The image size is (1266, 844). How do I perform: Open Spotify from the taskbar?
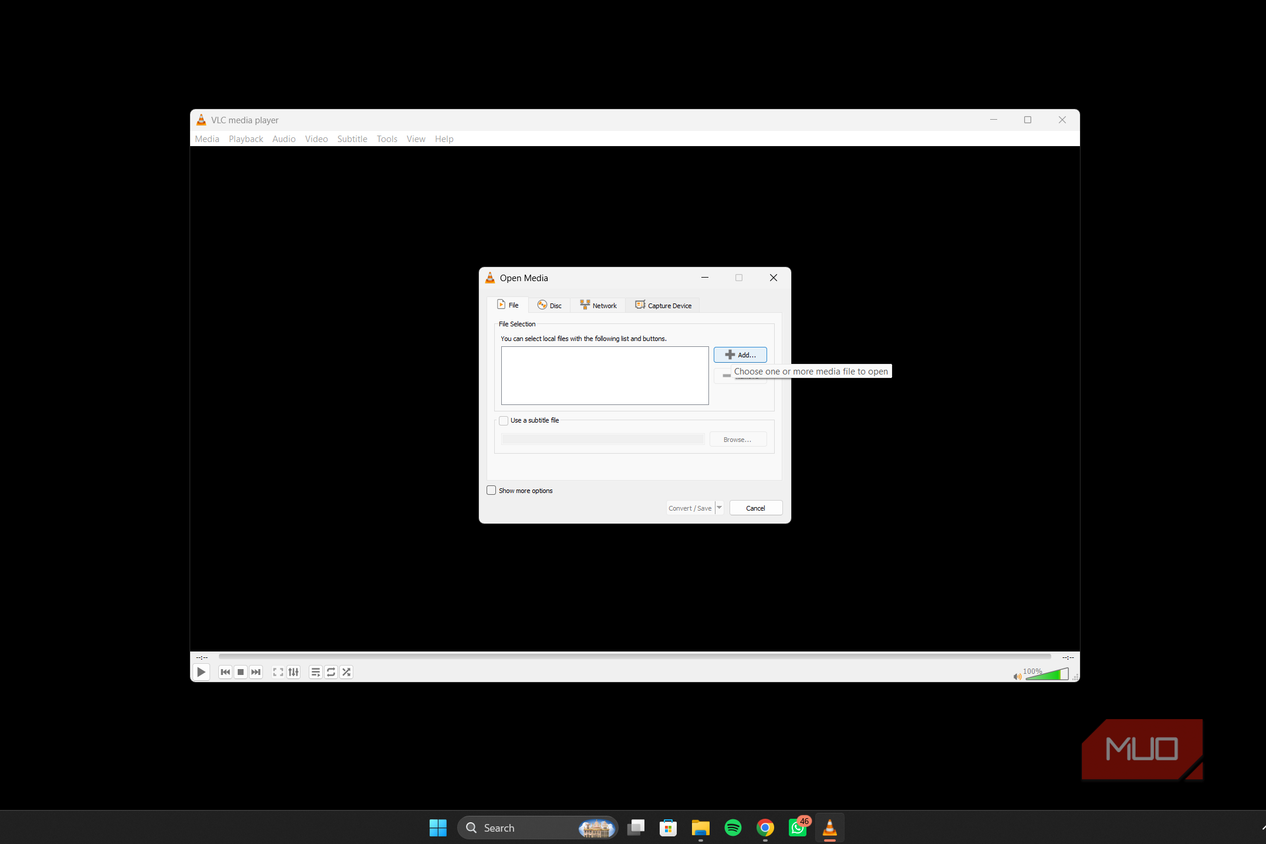pyautogui.click(x=733, y=827)
